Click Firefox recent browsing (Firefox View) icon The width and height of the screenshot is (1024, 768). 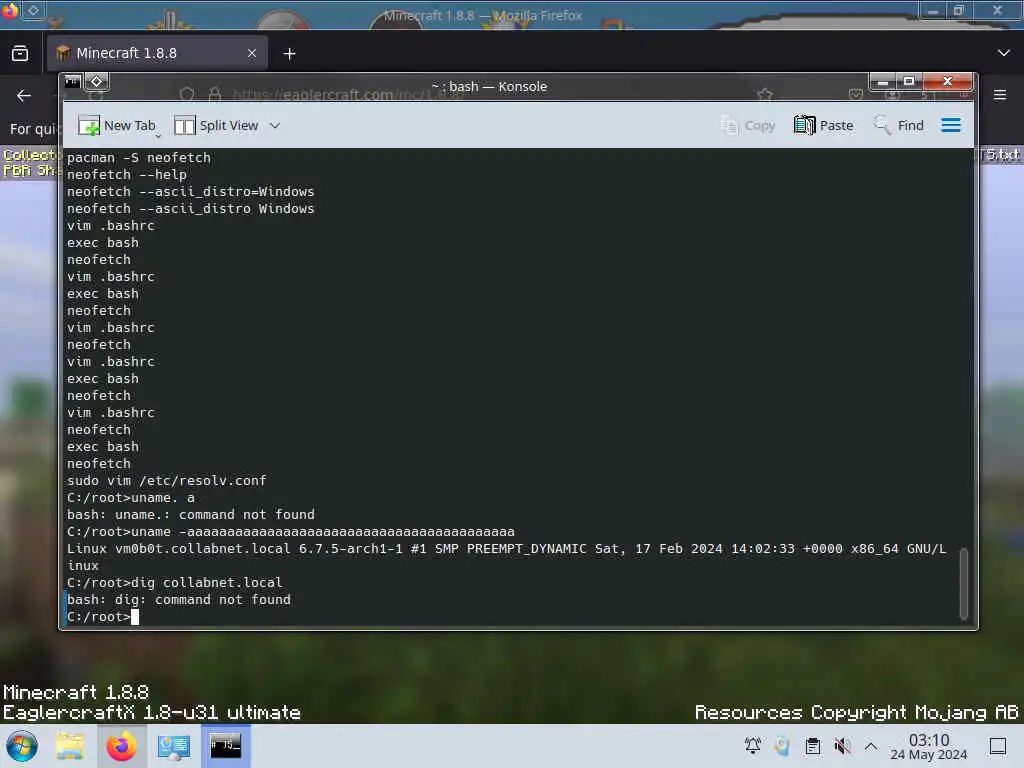[x=20, y=53]
